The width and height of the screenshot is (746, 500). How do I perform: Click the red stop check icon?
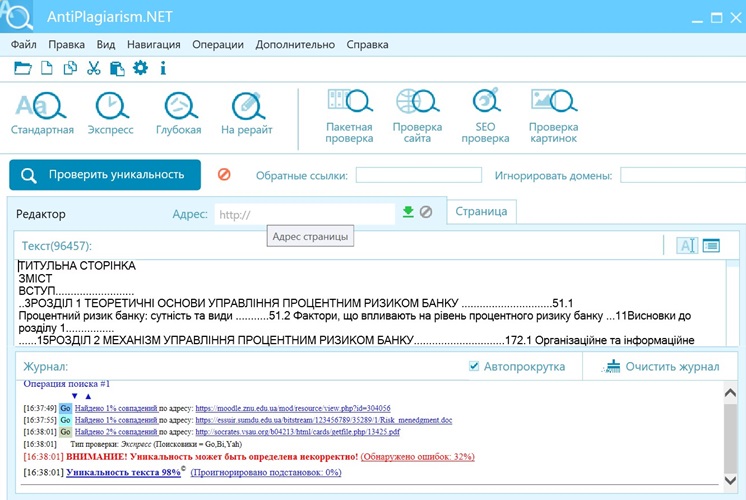224,175
